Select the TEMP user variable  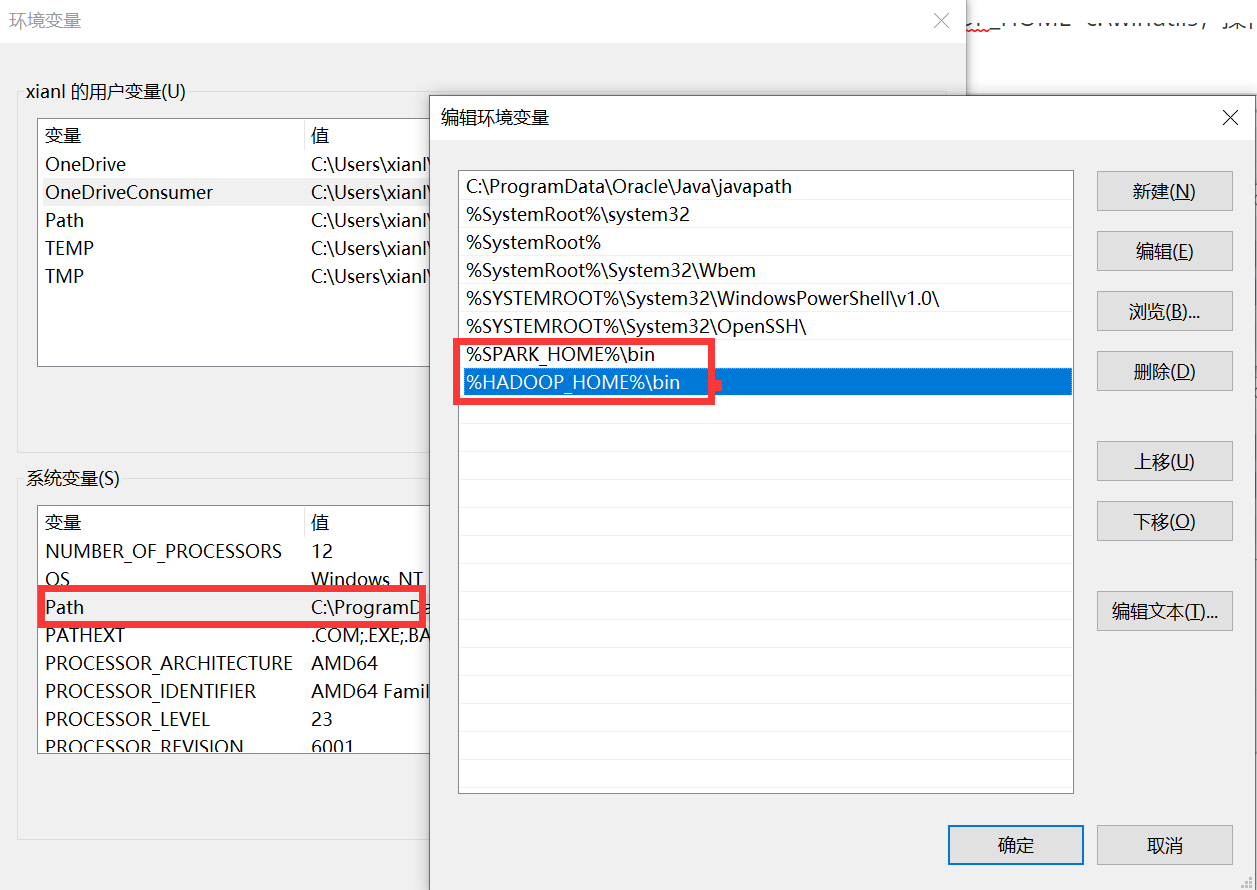233,248
